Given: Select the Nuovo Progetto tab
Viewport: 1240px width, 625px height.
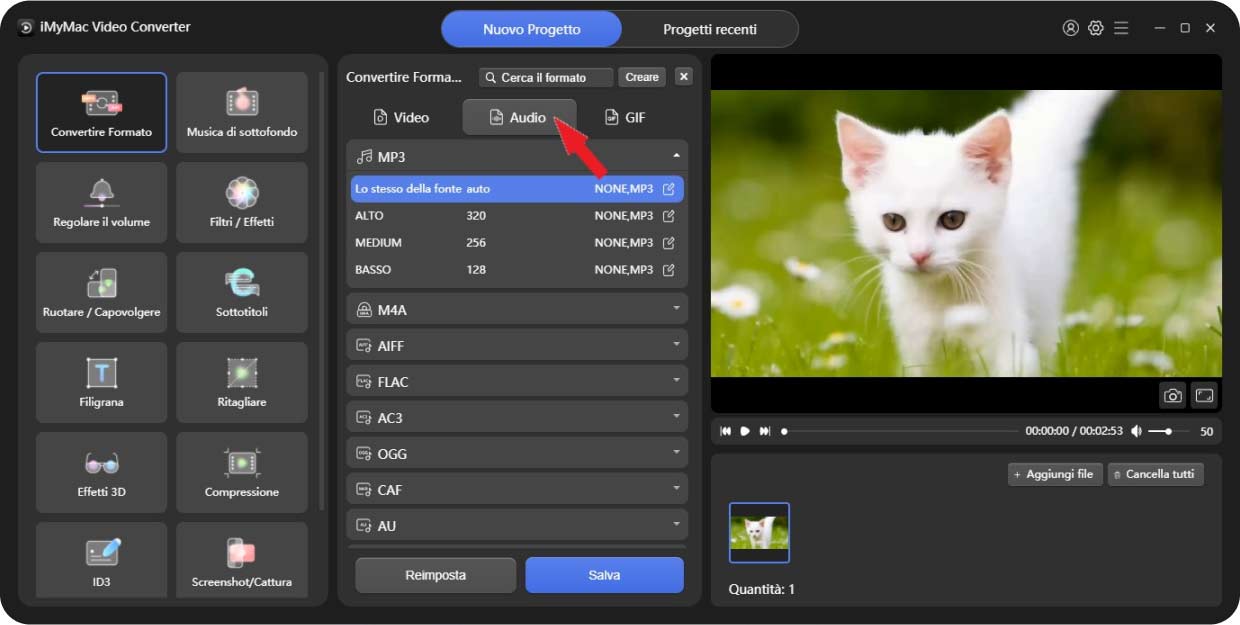Looking at the screenshot, I should coord(531,29).
